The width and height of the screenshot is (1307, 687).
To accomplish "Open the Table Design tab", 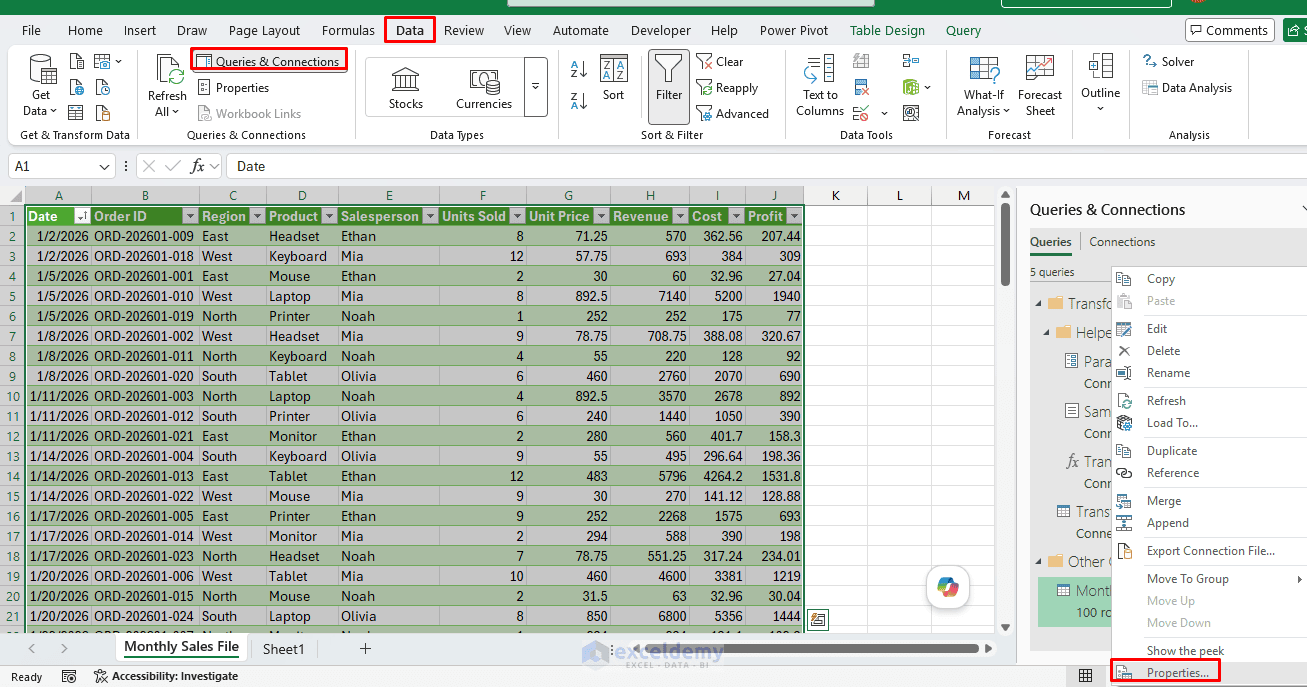I will point(887,30).
